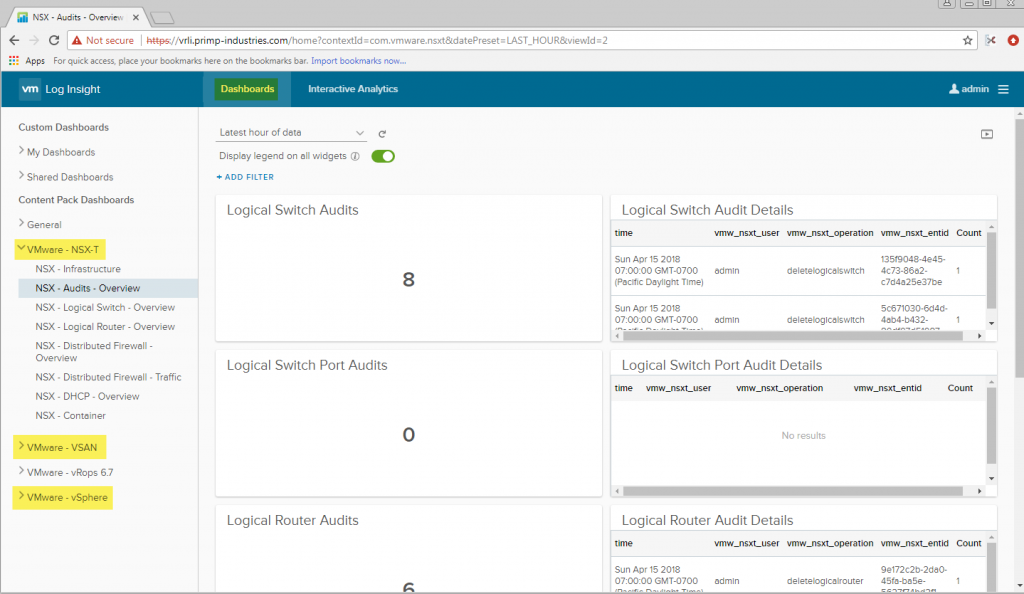
Task: Click the refresh icon beside time range
Action: pos(382,133)
